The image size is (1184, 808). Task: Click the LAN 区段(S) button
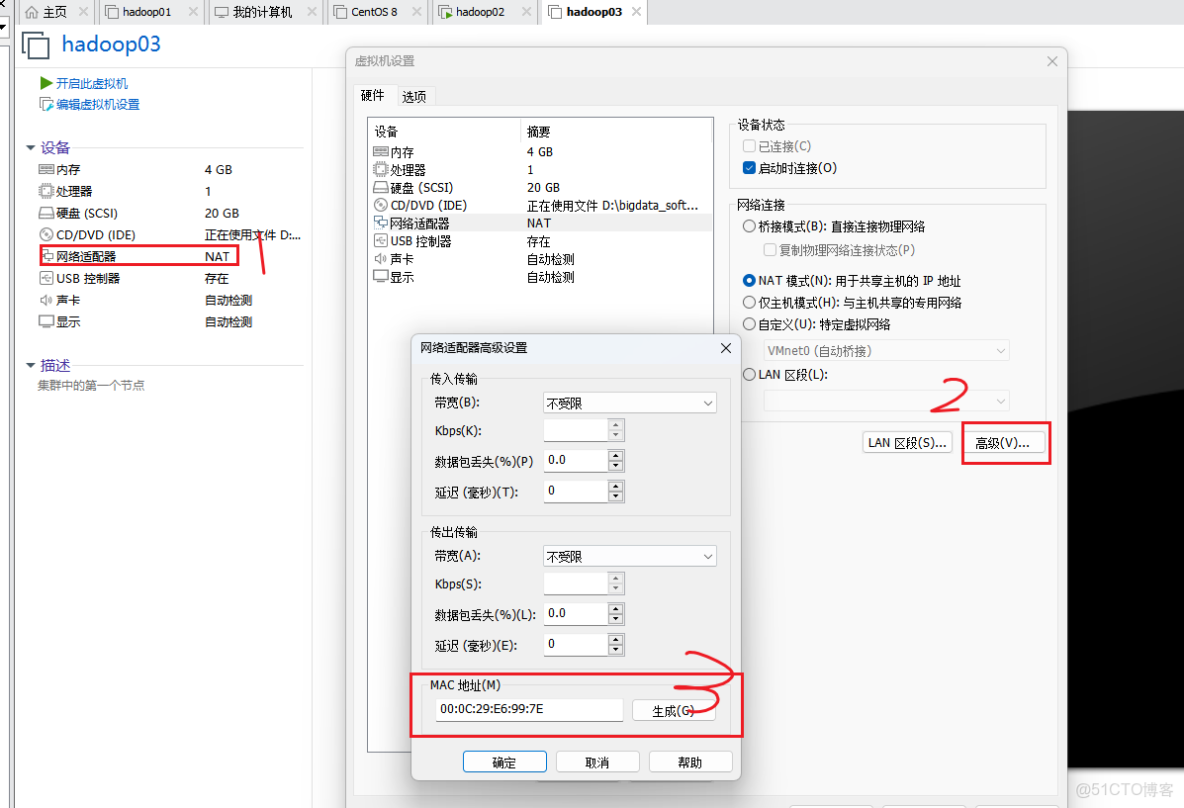tap(906, 441)
